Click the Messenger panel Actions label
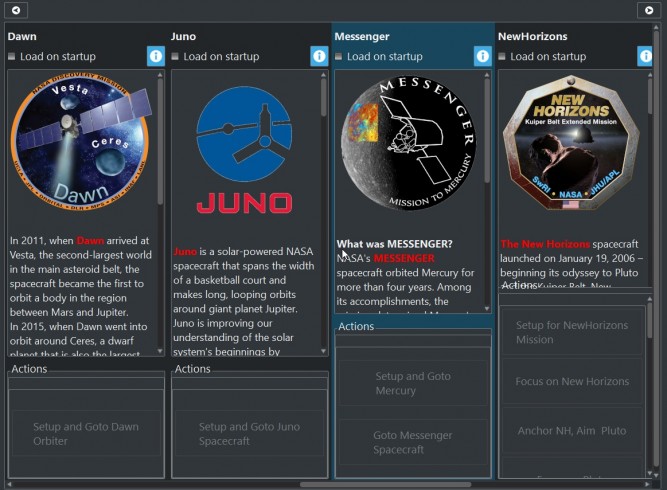The image size is (667, 490). coord(356,326)
